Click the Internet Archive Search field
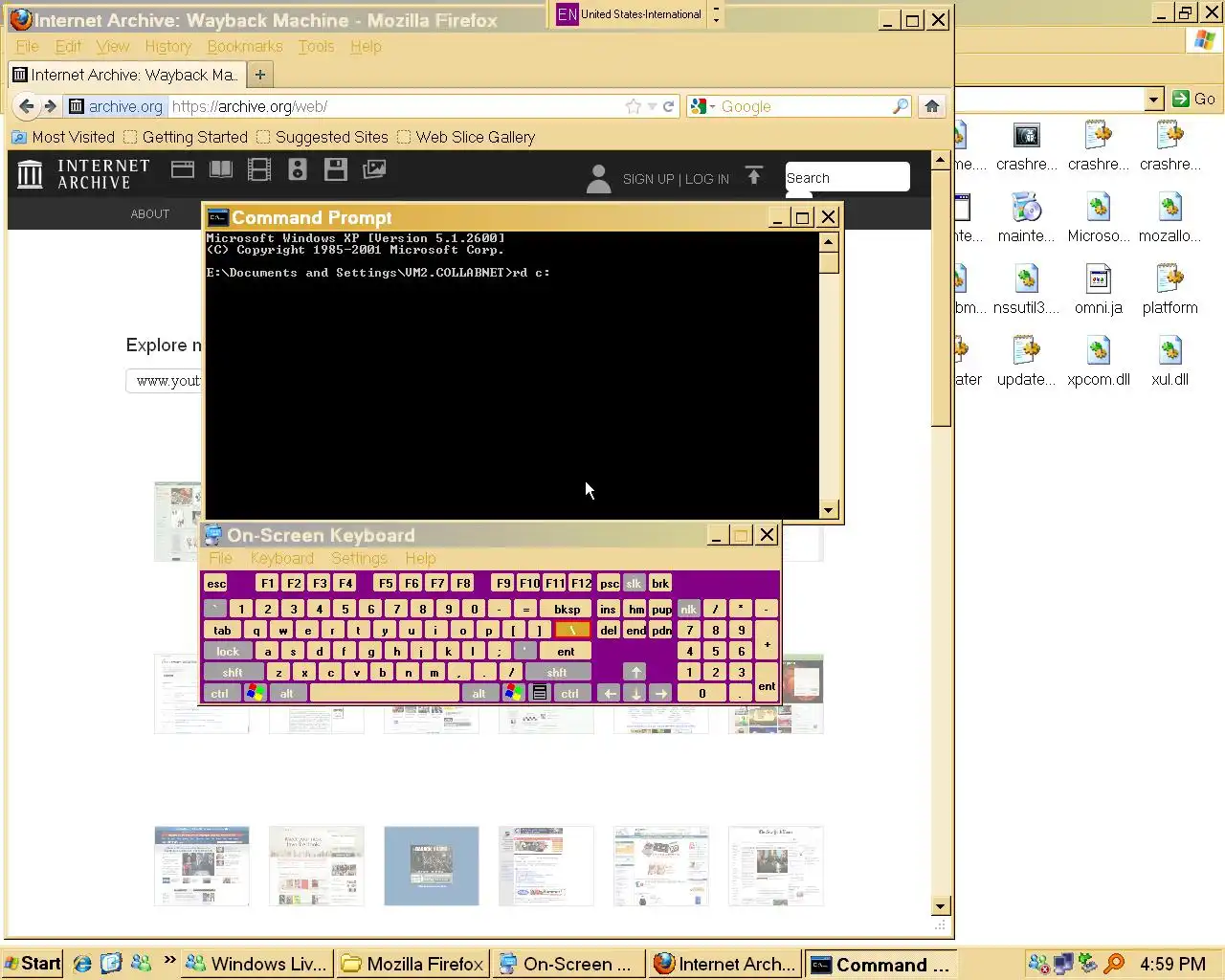The width and height of the screenshot is (1225, 980). [x=847, y=177]
